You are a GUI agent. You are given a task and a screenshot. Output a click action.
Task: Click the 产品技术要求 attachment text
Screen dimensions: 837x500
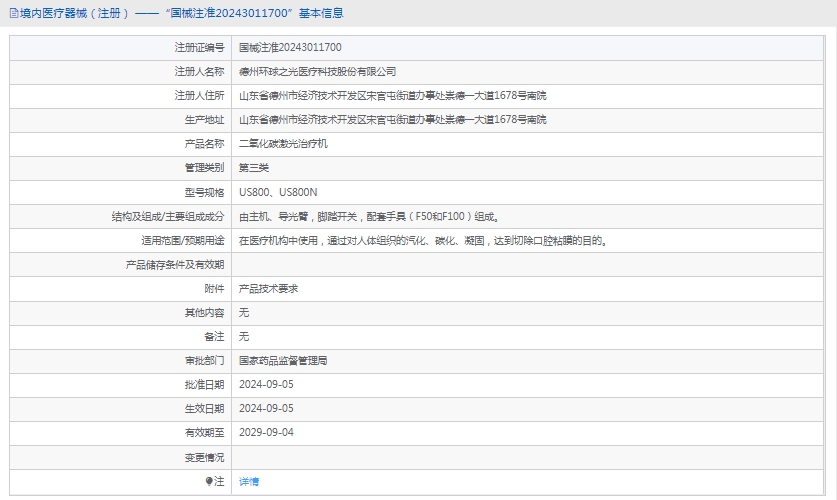(268, 288)
